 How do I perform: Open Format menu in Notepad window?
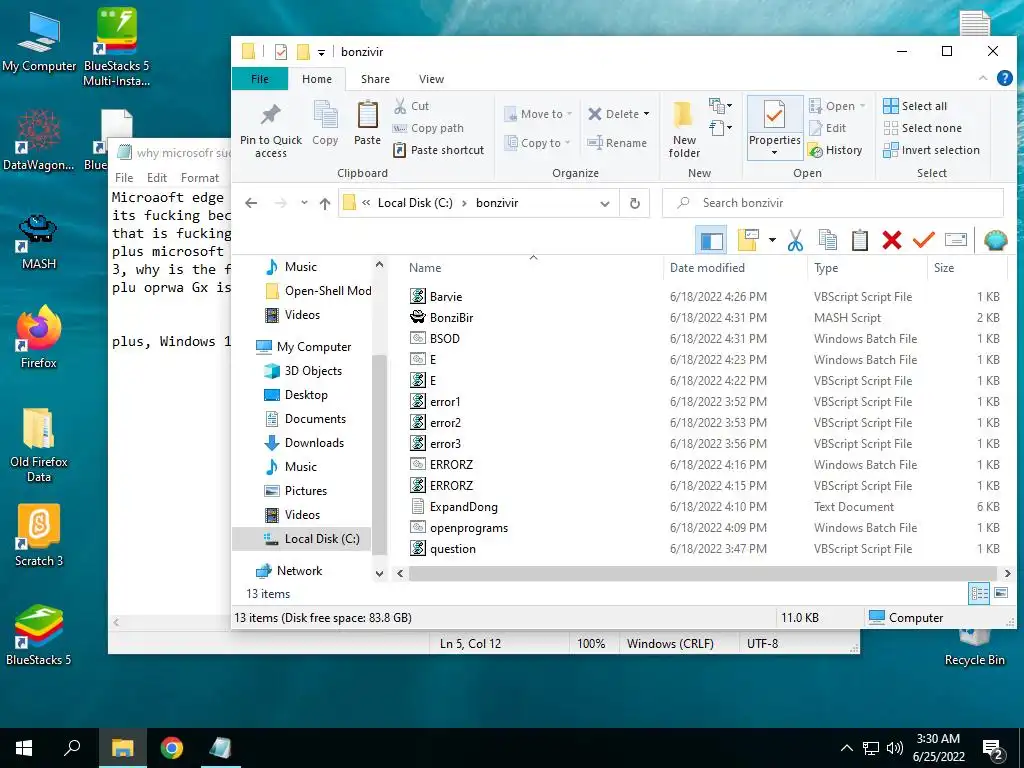pyautogui.click(x=200, y=178)
